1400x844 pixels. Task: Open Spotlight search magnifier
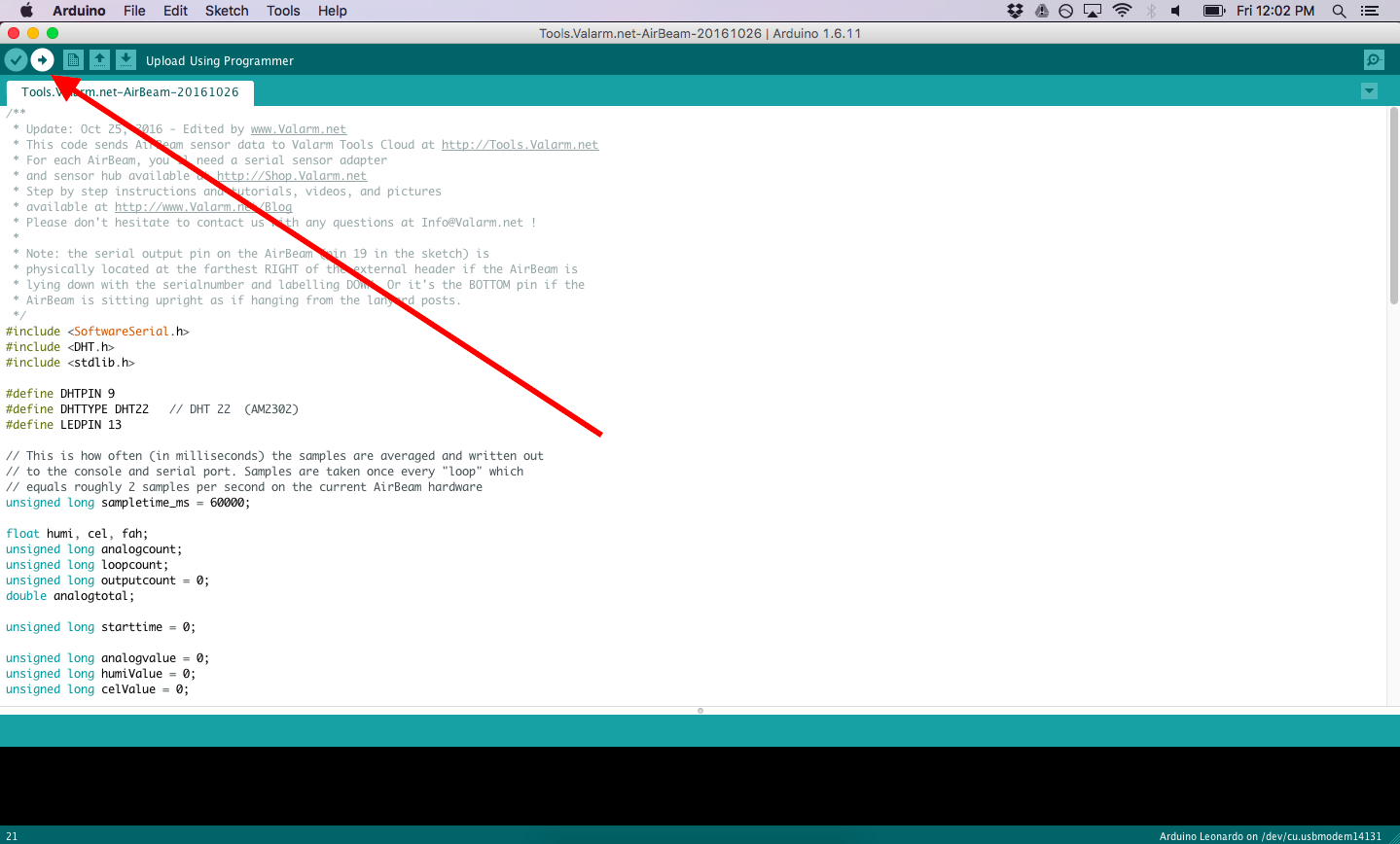click(1340, 11)
